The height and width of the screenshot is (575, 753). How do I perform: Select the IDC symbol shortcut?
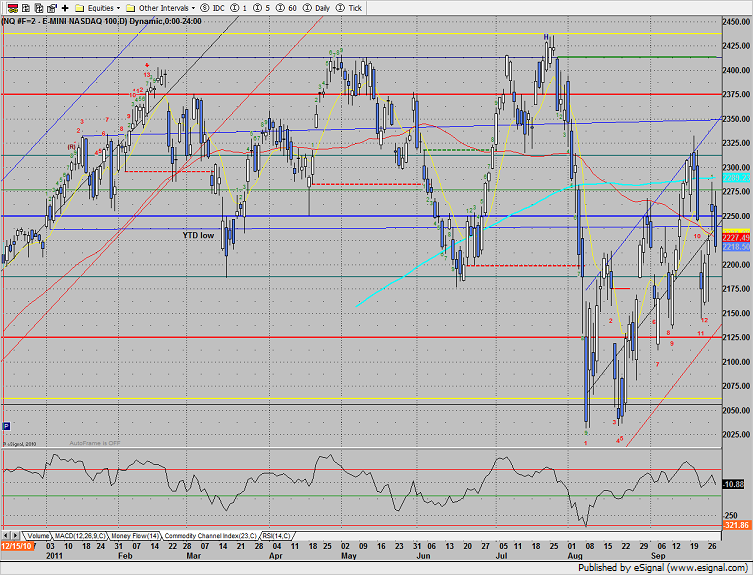(x=213, y=8)
